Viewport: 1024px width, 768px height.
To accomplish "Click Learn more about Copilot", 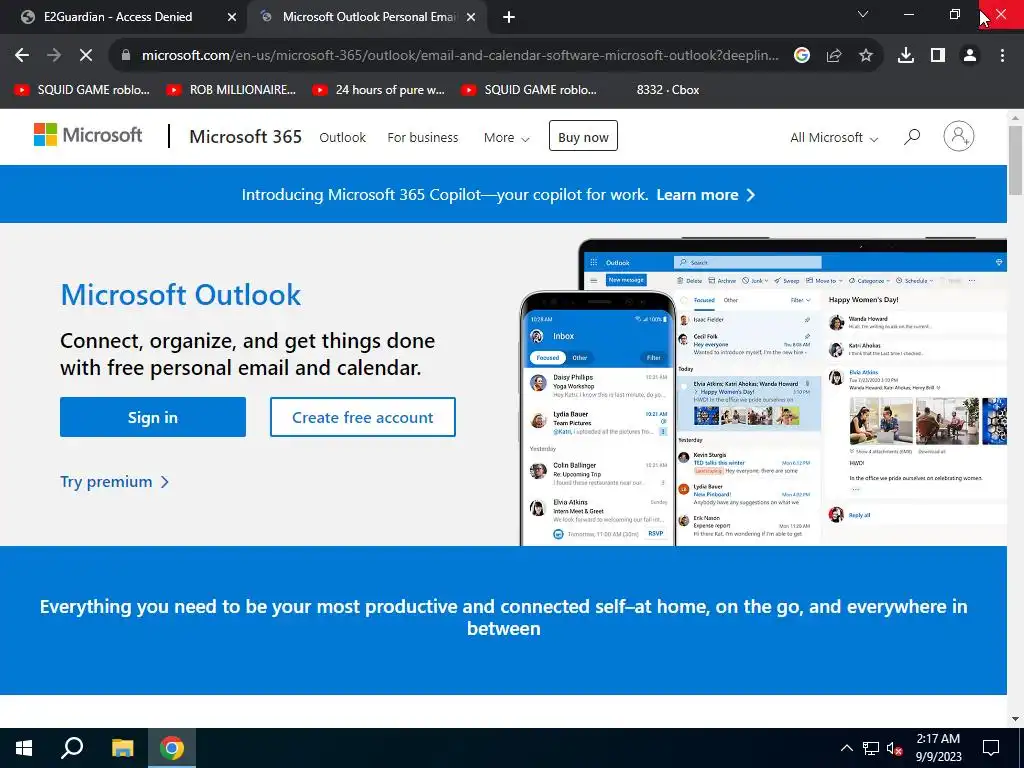I will [x=705, y=195].
